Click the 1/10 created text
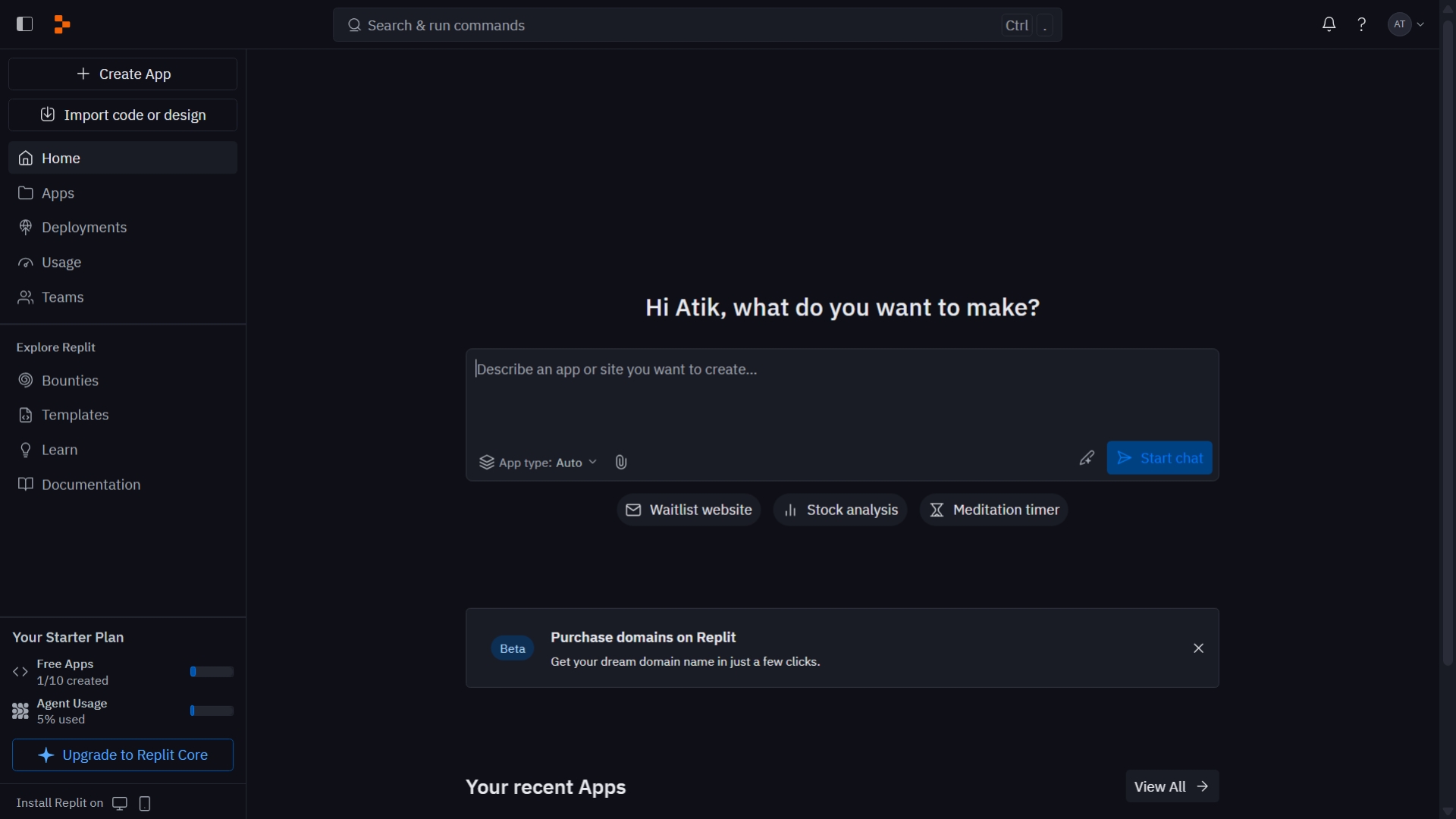The width and height of the screenshot is (1456, 819). coord(73,680)
